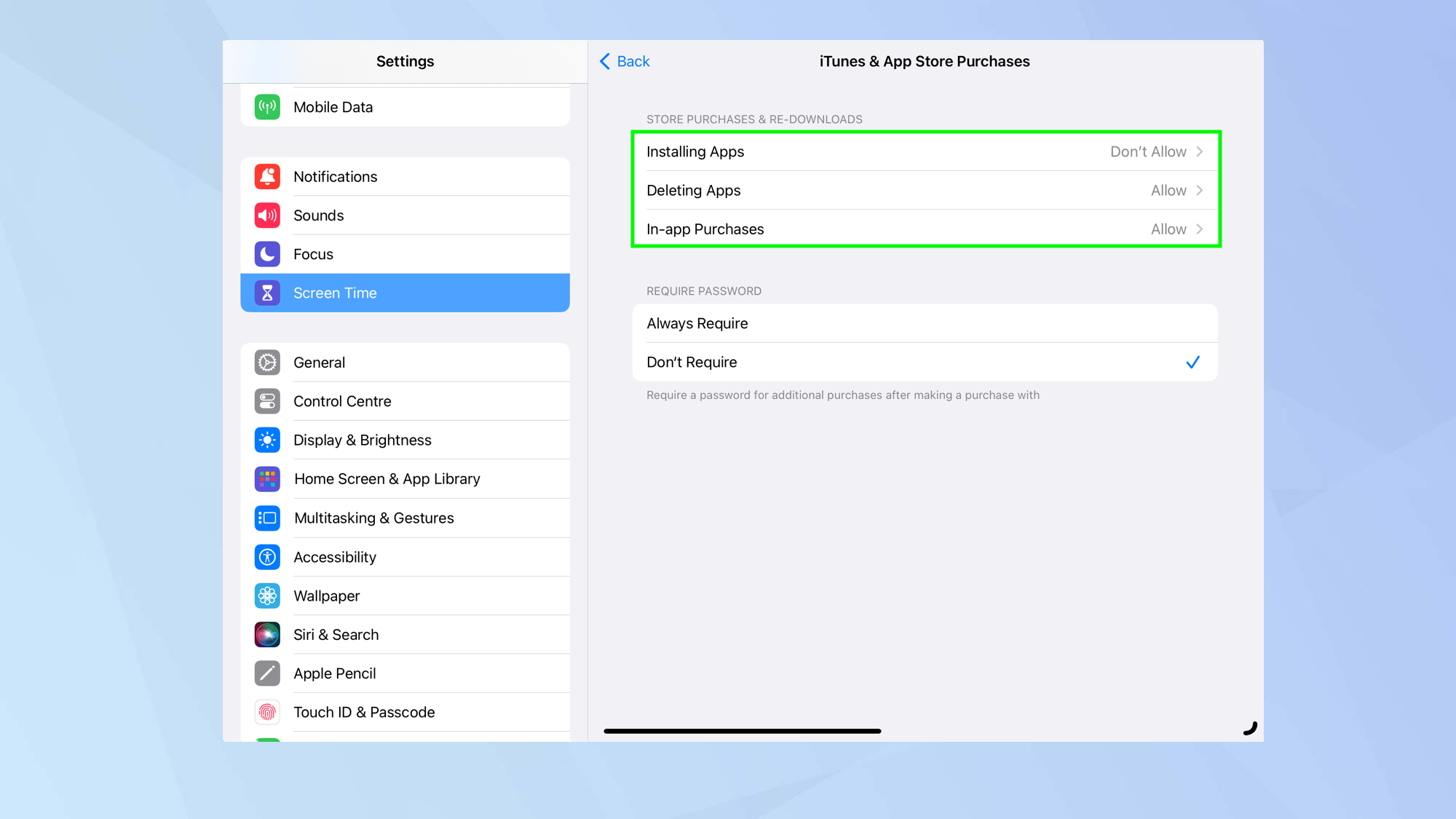
Task: Open Home Screen & App Library settings
Action: coord(405,479)
